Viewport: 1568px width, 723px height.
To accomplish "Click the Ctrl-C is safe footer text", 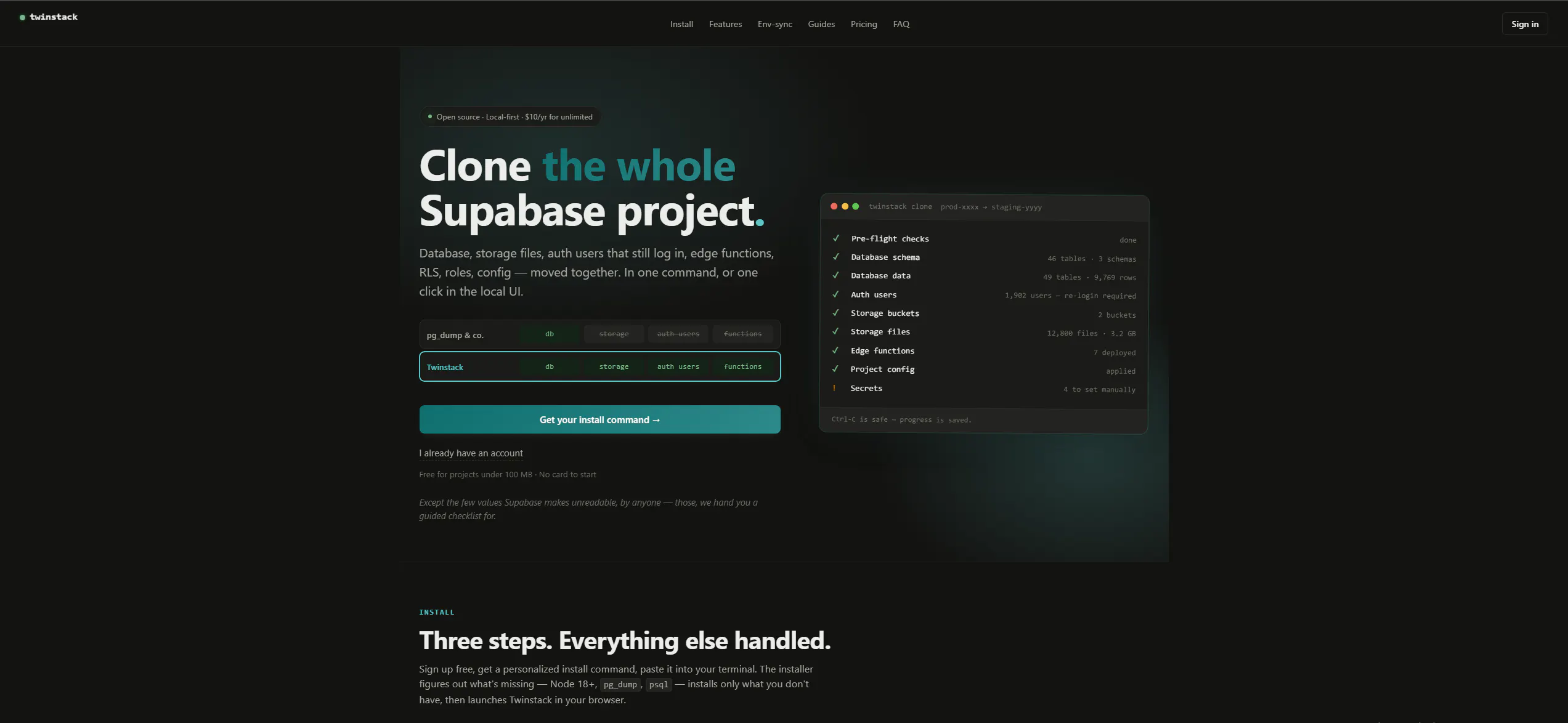I will coord(901,419).
